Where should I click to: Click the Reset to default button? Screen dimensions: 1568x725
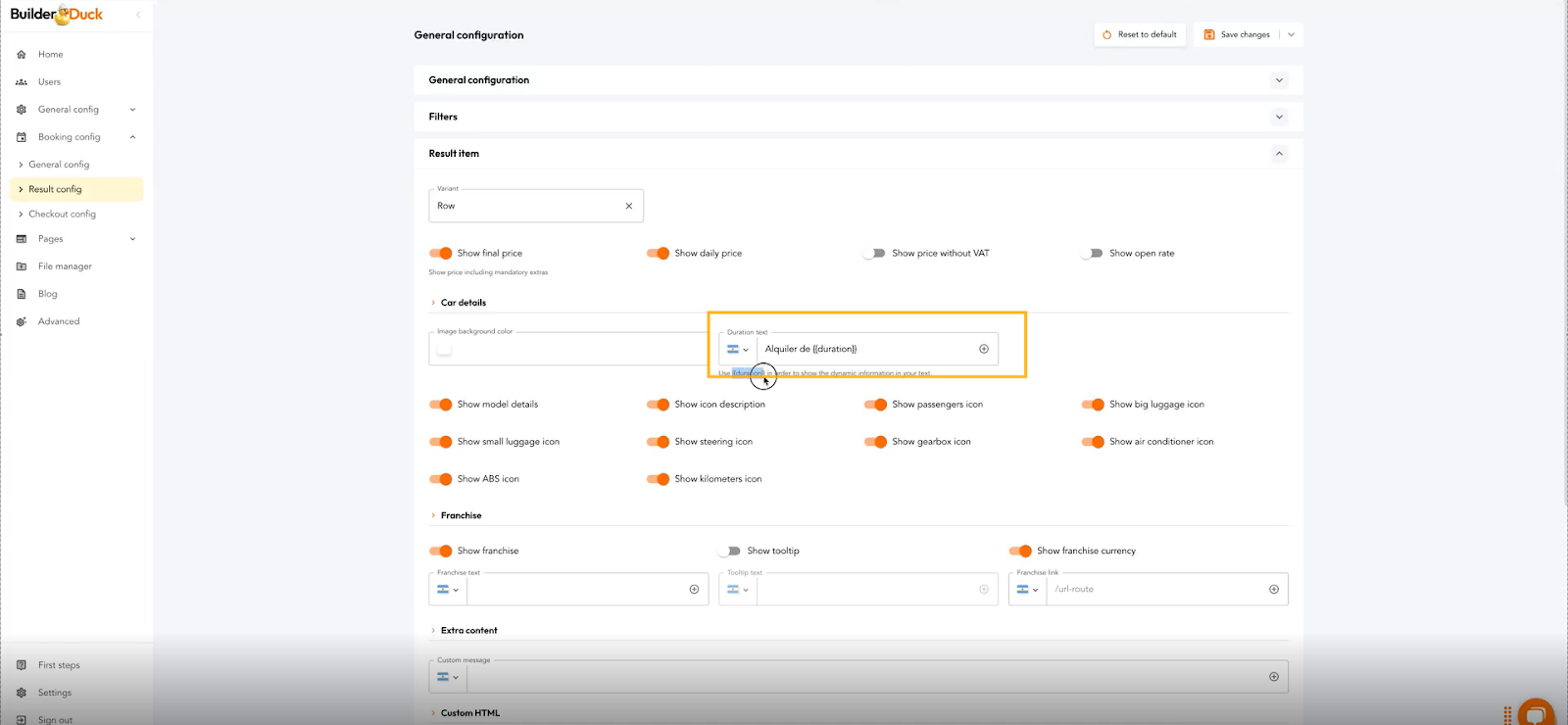click(x=1140, y=34)
